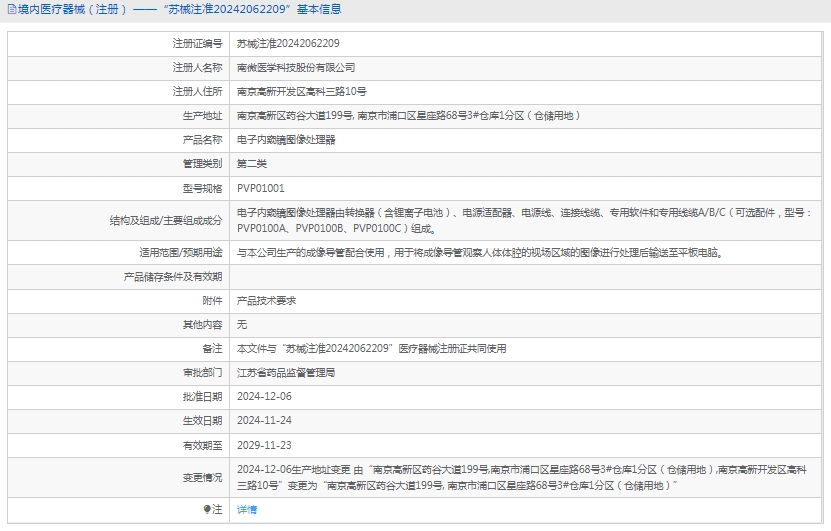Click the 生产地址 row label
The image size is (831, 531).
pos(202,116)
